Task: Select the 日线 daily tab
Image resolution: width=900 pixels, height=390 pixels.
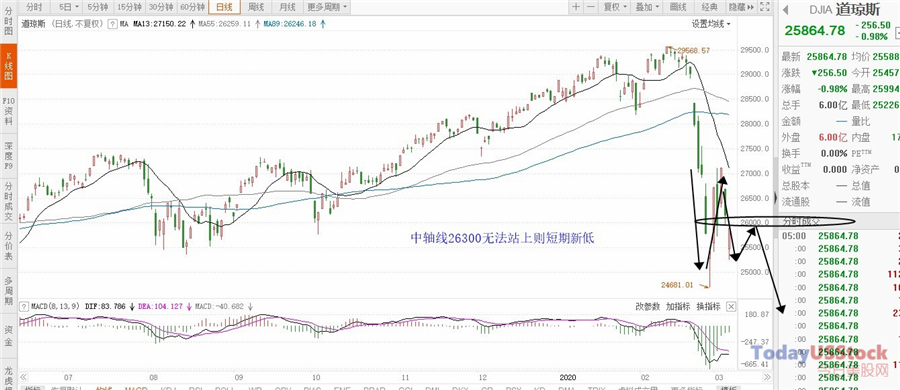Action: [x=224, y=7]
